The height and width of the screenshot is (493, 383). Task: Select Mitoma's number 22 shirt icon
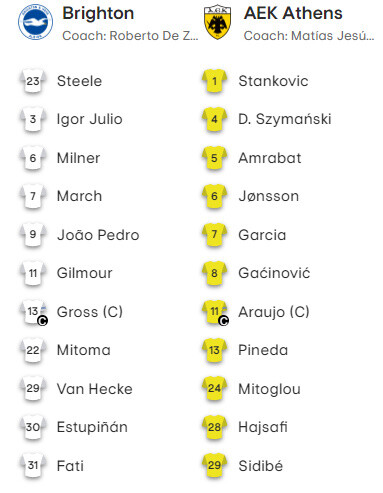33,350
